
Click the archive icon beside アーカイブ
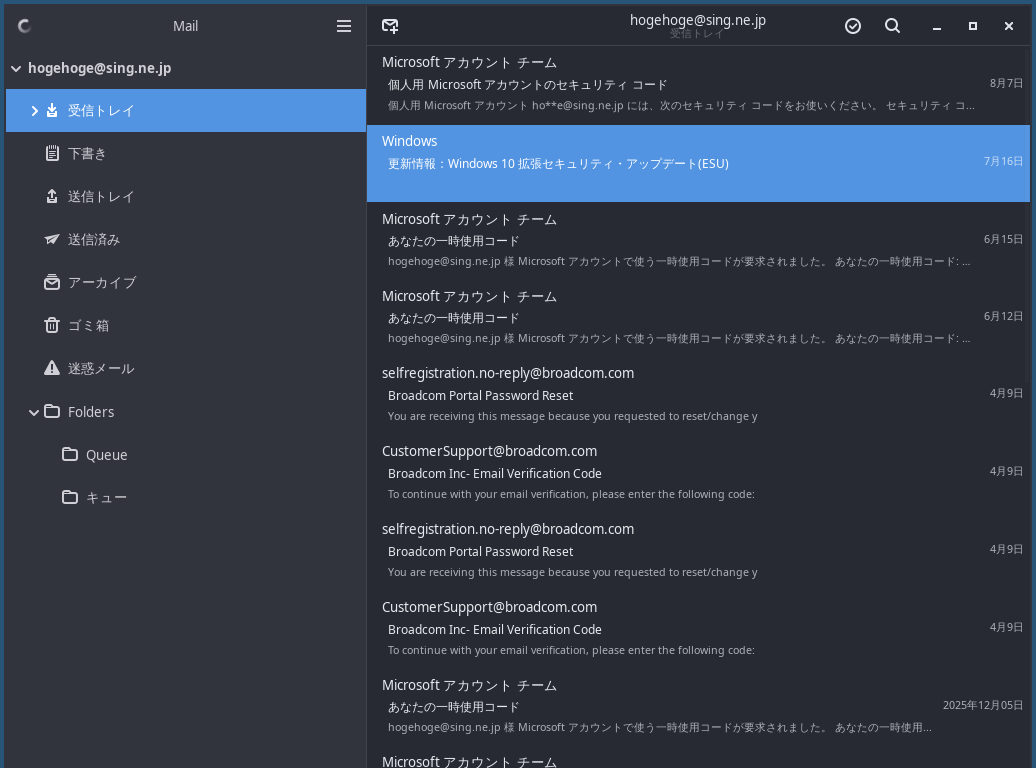tap(52, 282)
